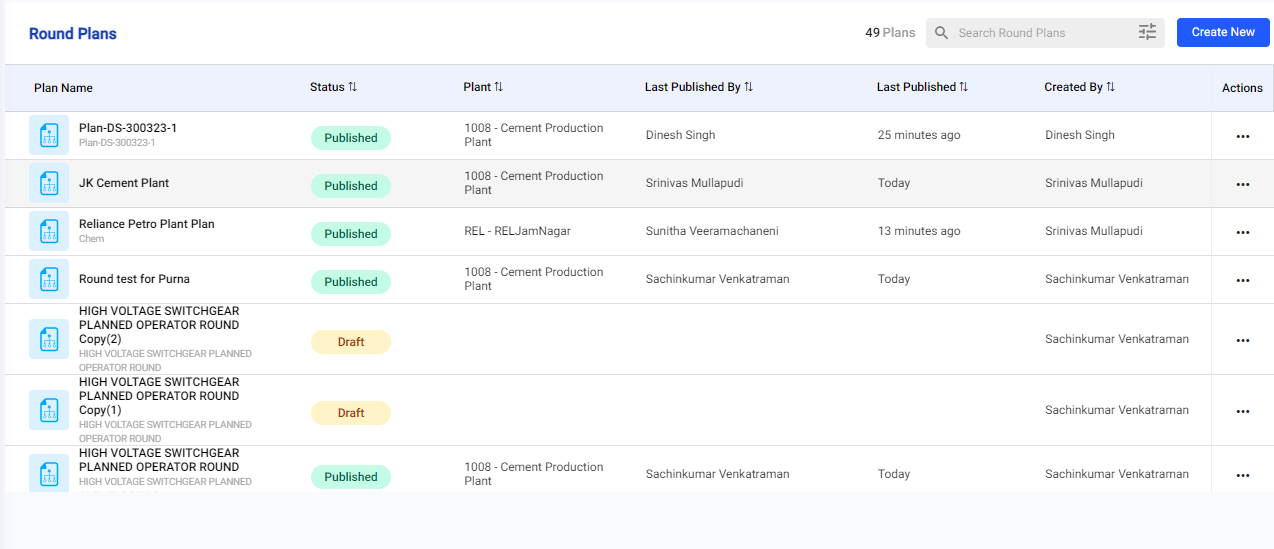Image resolution: width=1274 pixels, height=549 pixels.
Task: Sort by Last Published By column
Action: pos(748,87)
